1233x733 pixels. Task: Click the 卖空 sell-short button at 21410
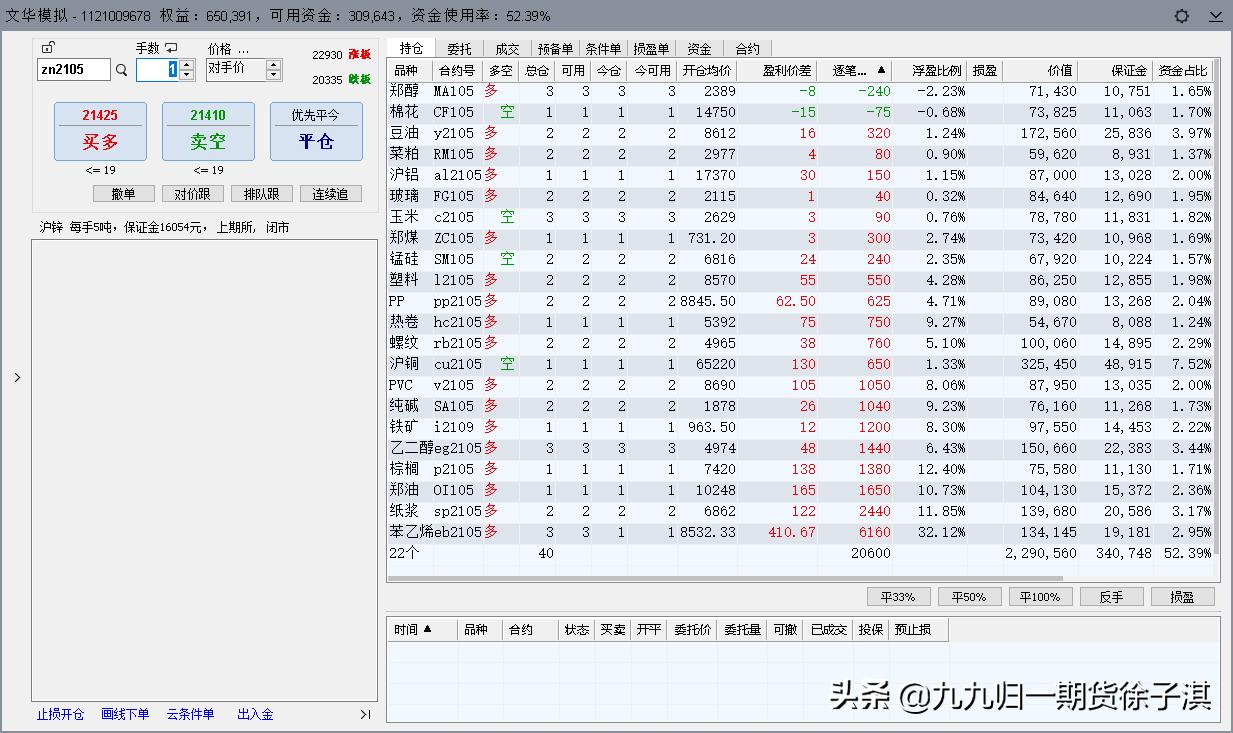(208, 131)
